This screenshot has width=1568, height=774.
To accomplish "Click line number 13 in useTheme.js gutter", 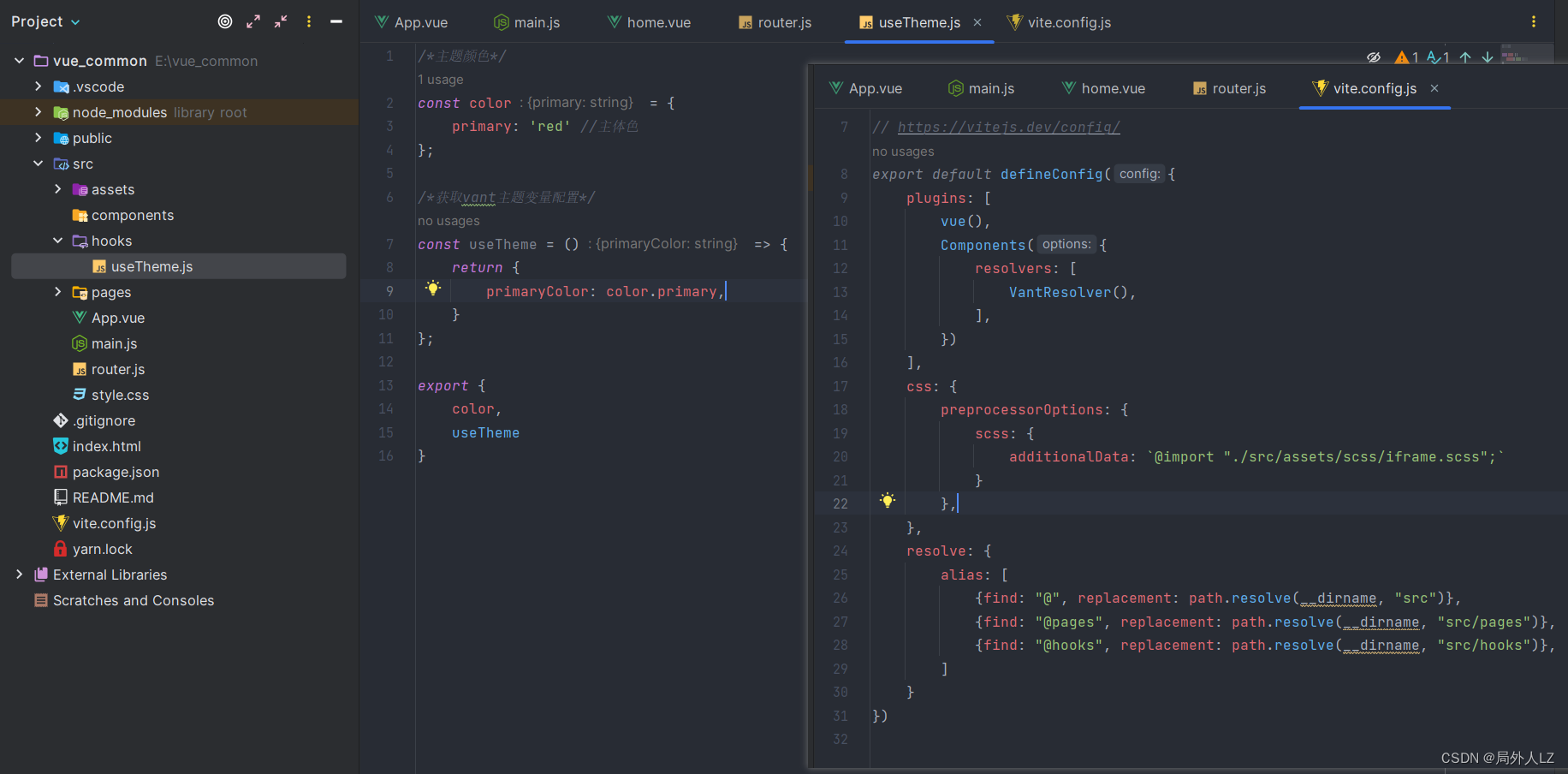I will [386, 385].
